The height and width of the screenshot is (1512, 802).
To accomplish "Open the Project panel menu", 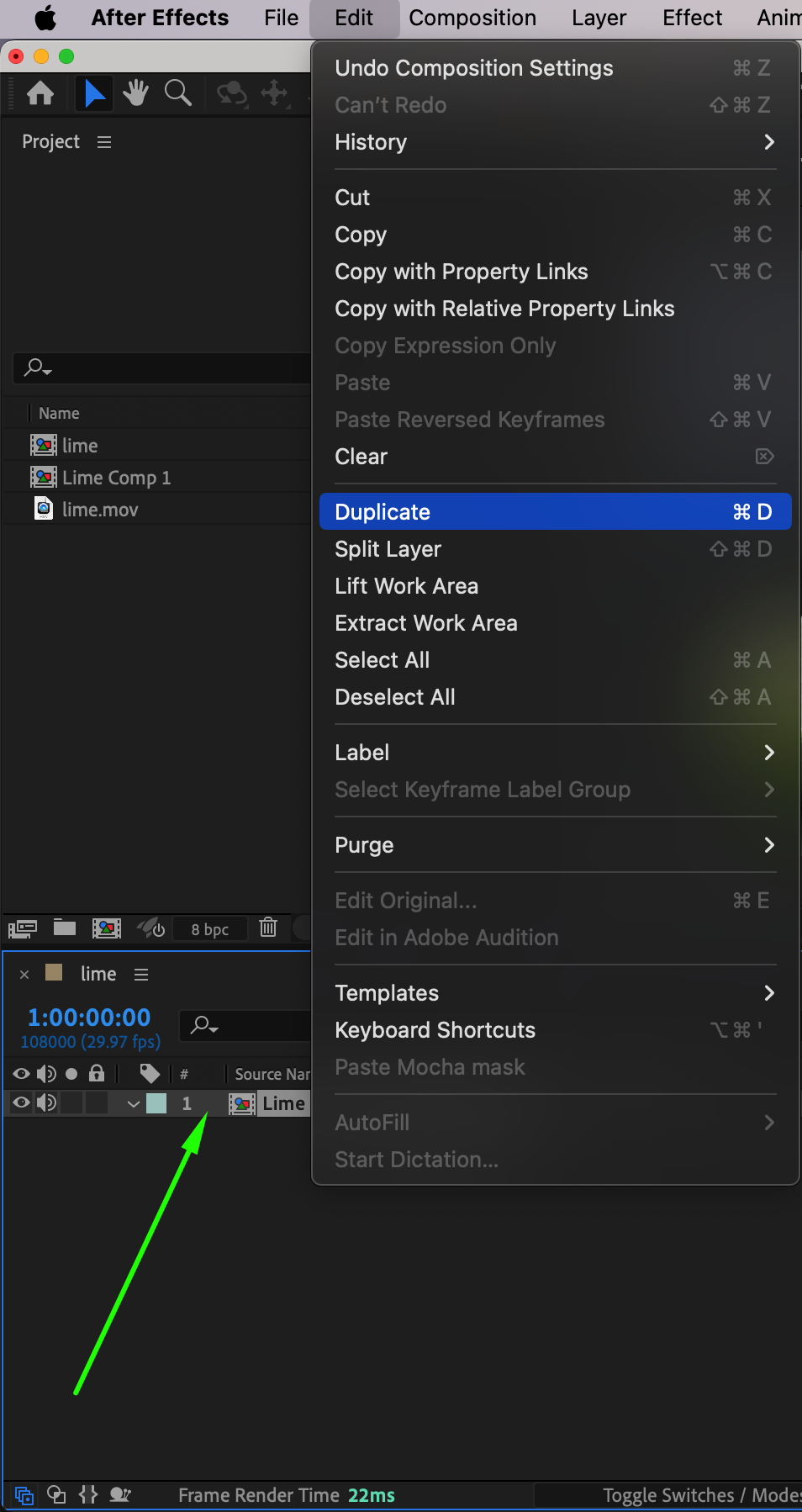I will (104, 142).
